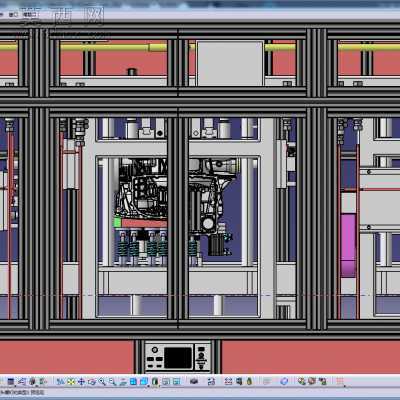Click the Zoom Out magnifier icon
400x400 pixels.
(112, 381)
